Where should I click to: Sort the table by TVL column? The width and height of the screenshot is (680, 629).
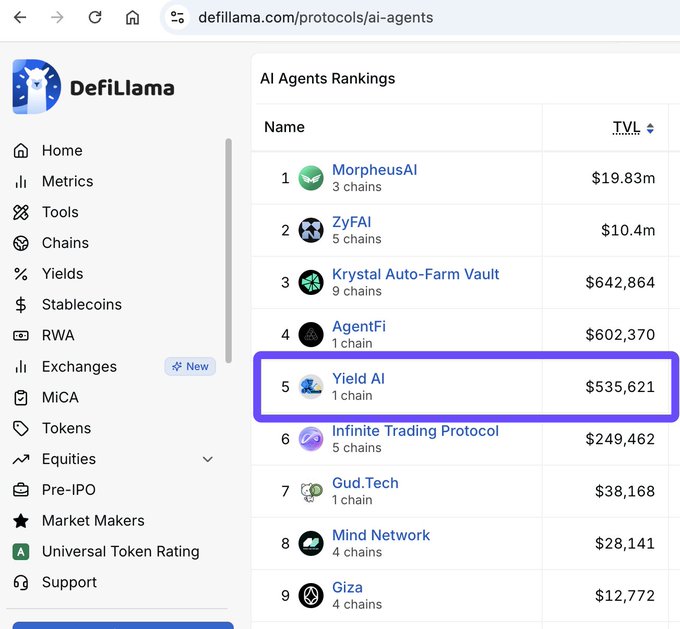(633, 128)
